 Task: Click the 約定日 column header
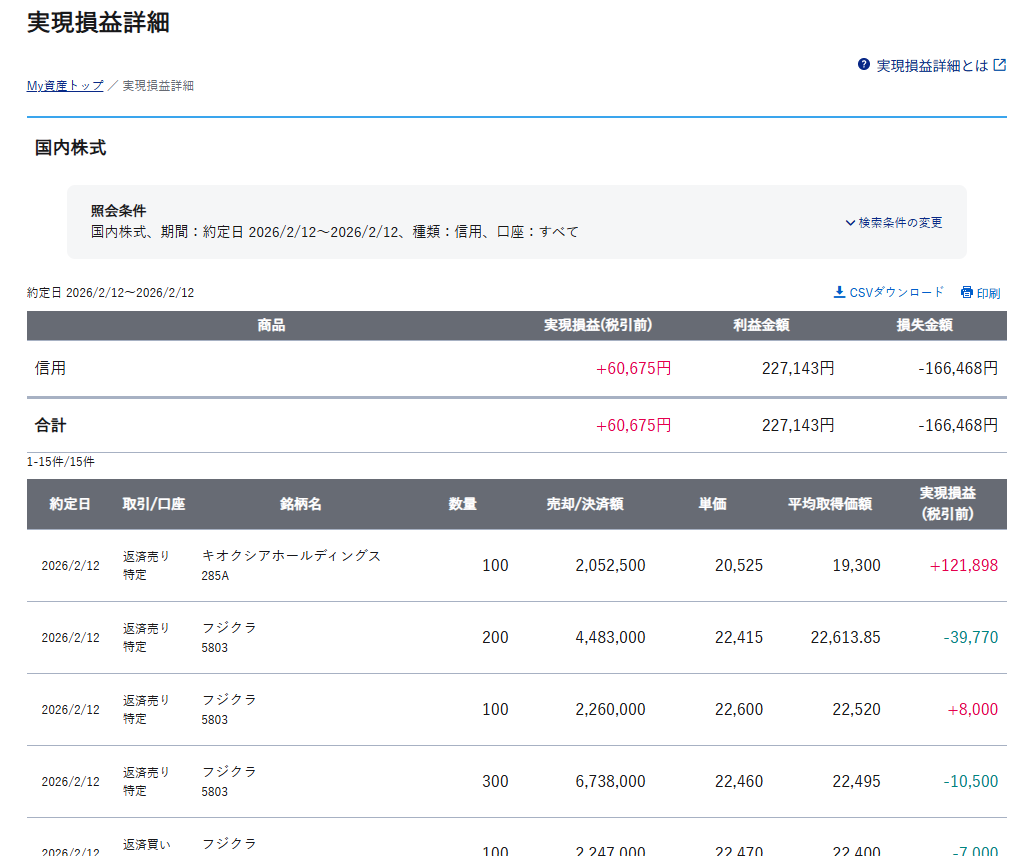click(70, 504)
